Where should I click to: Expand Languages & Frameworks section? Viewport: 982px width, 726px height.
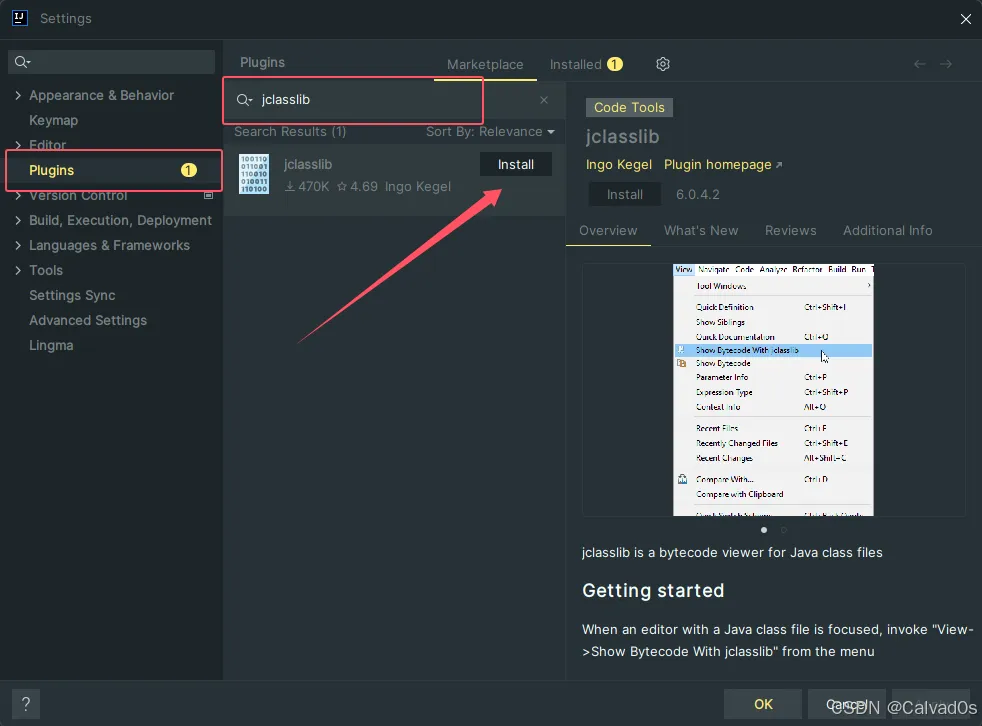[x=18, y=246]
